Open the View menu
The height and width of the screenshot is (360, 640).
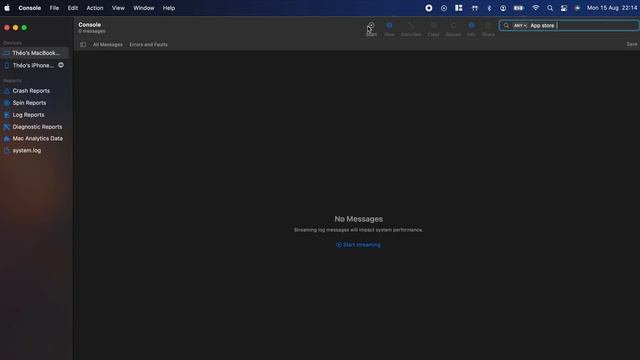(x=118, y=8)
